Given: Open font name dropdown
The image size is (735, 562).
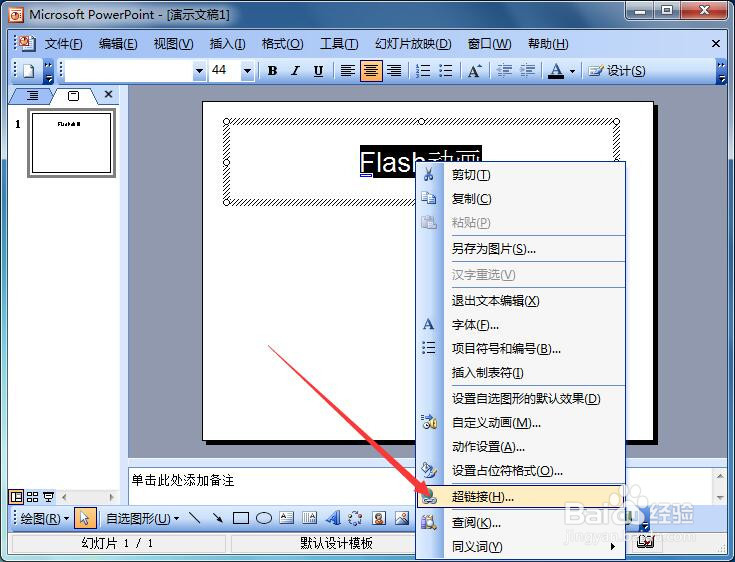Looking at the screenshot, I should coord(199,71).
